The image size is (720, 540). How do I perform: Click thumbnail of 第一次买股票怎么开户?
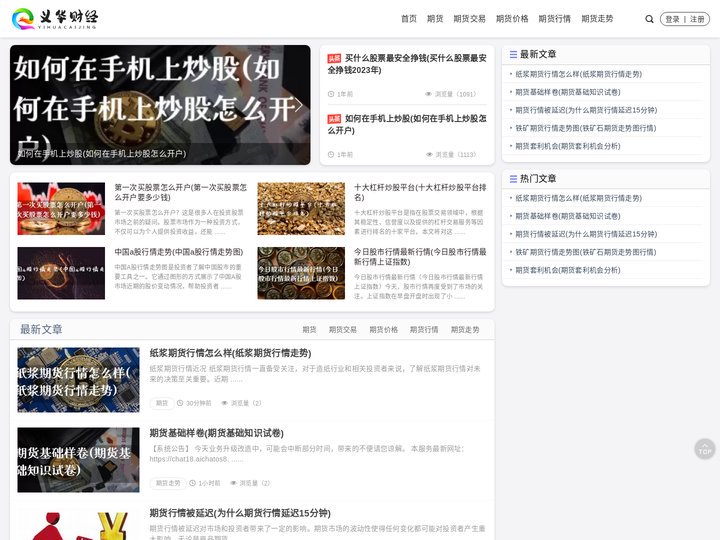click(61, 208)
